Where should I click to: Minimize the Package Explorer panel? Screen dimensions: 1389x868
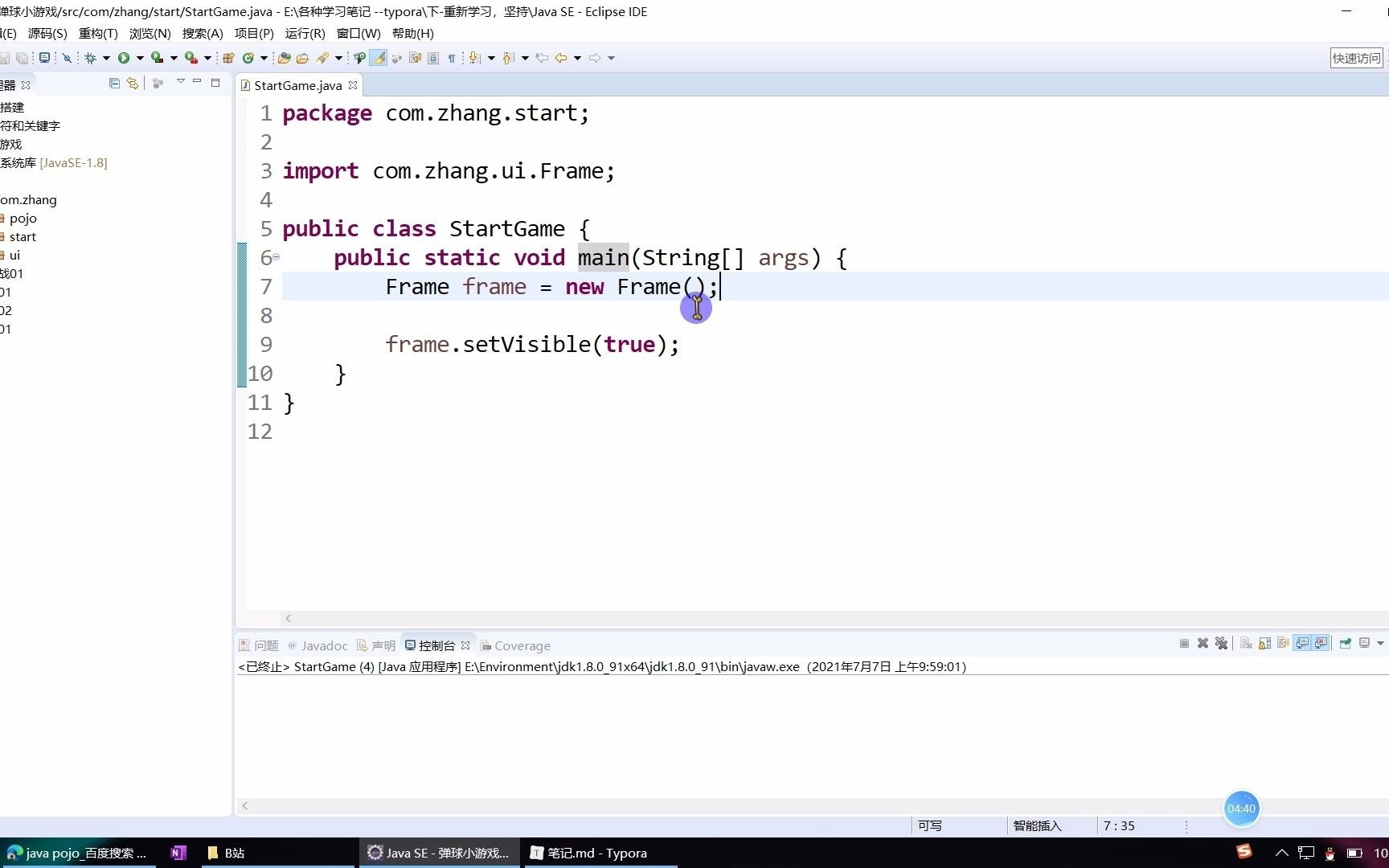(197, 82)
